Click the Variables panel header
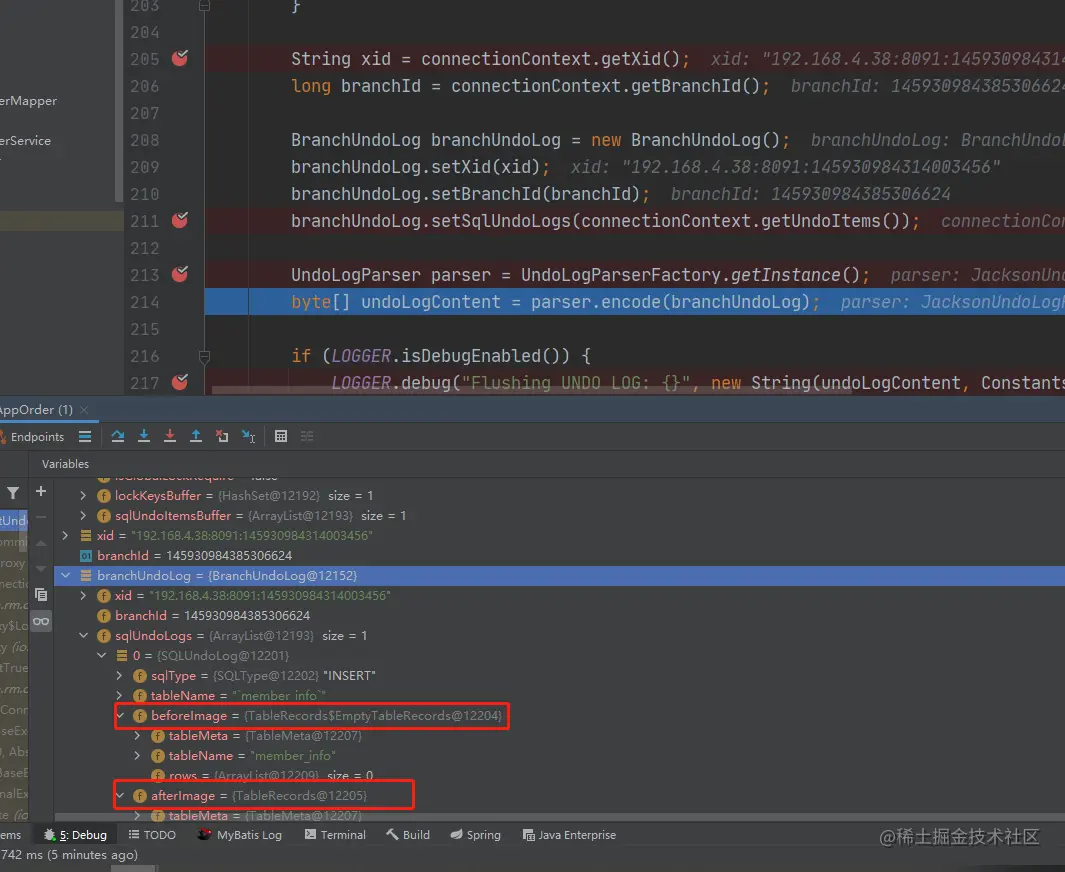Image resolution: width=1065 pixels, height=872 pixels. click(65, 464)
